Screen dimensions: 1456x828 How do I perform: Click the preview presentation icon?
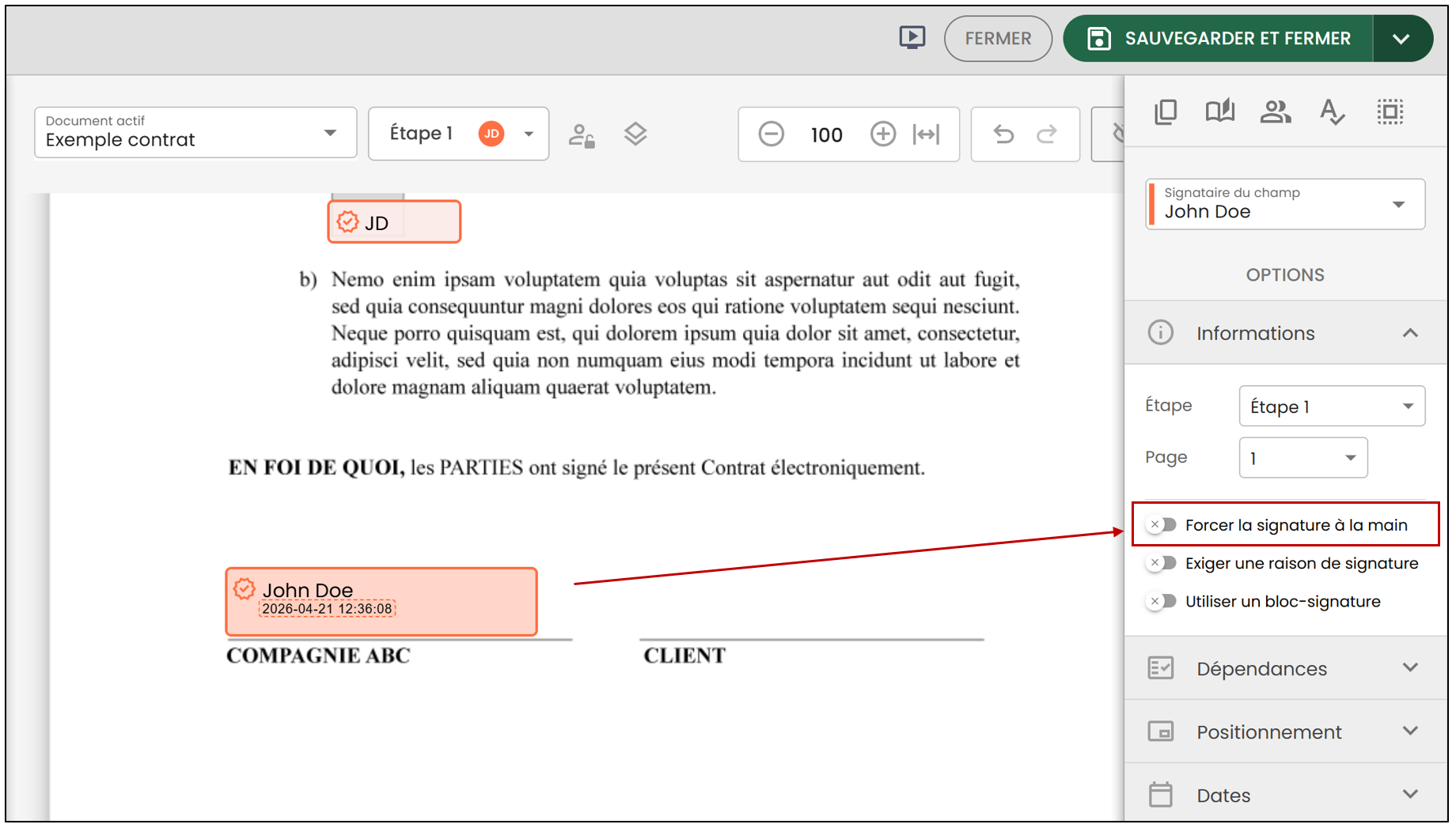tap(912, 37)
